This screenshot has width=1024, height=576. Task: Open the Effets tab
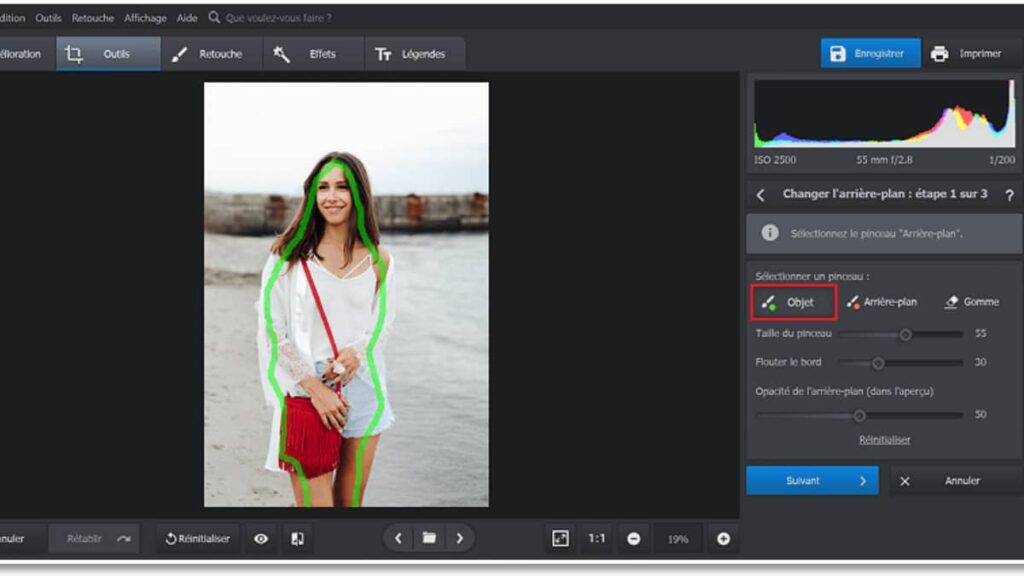313,54
